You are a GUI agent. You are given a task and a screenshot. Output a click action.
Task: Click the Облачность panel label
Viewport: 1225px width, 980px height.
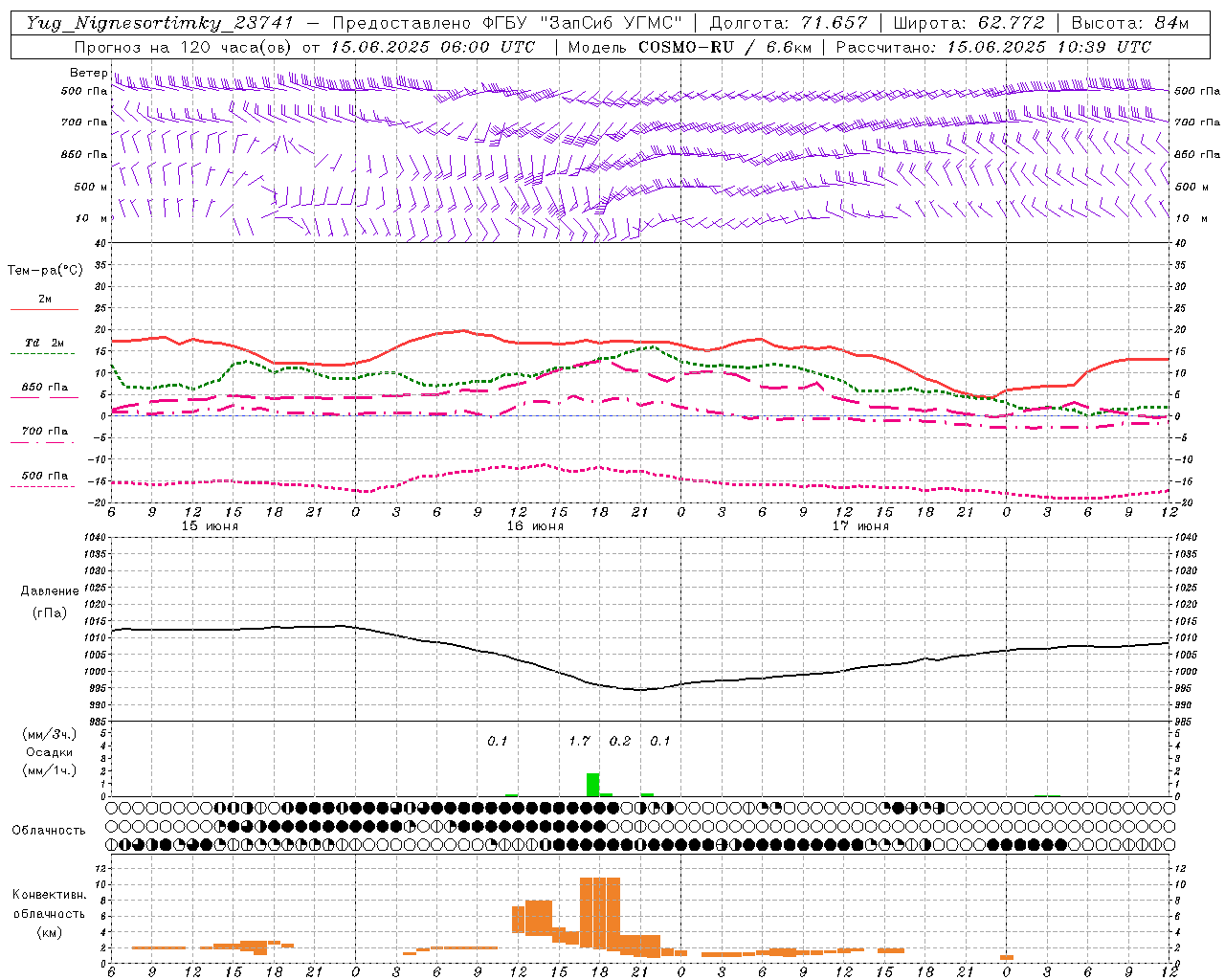coord(49,830)
